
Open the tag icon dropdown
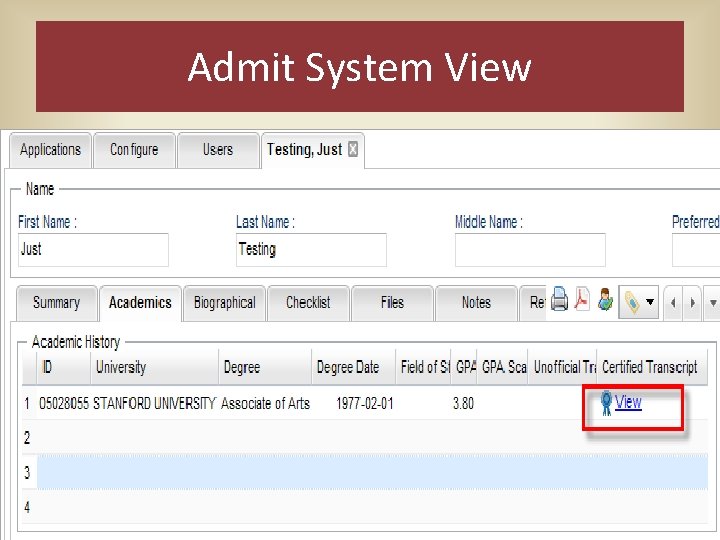pyautogui.click(x=638, y=302)
